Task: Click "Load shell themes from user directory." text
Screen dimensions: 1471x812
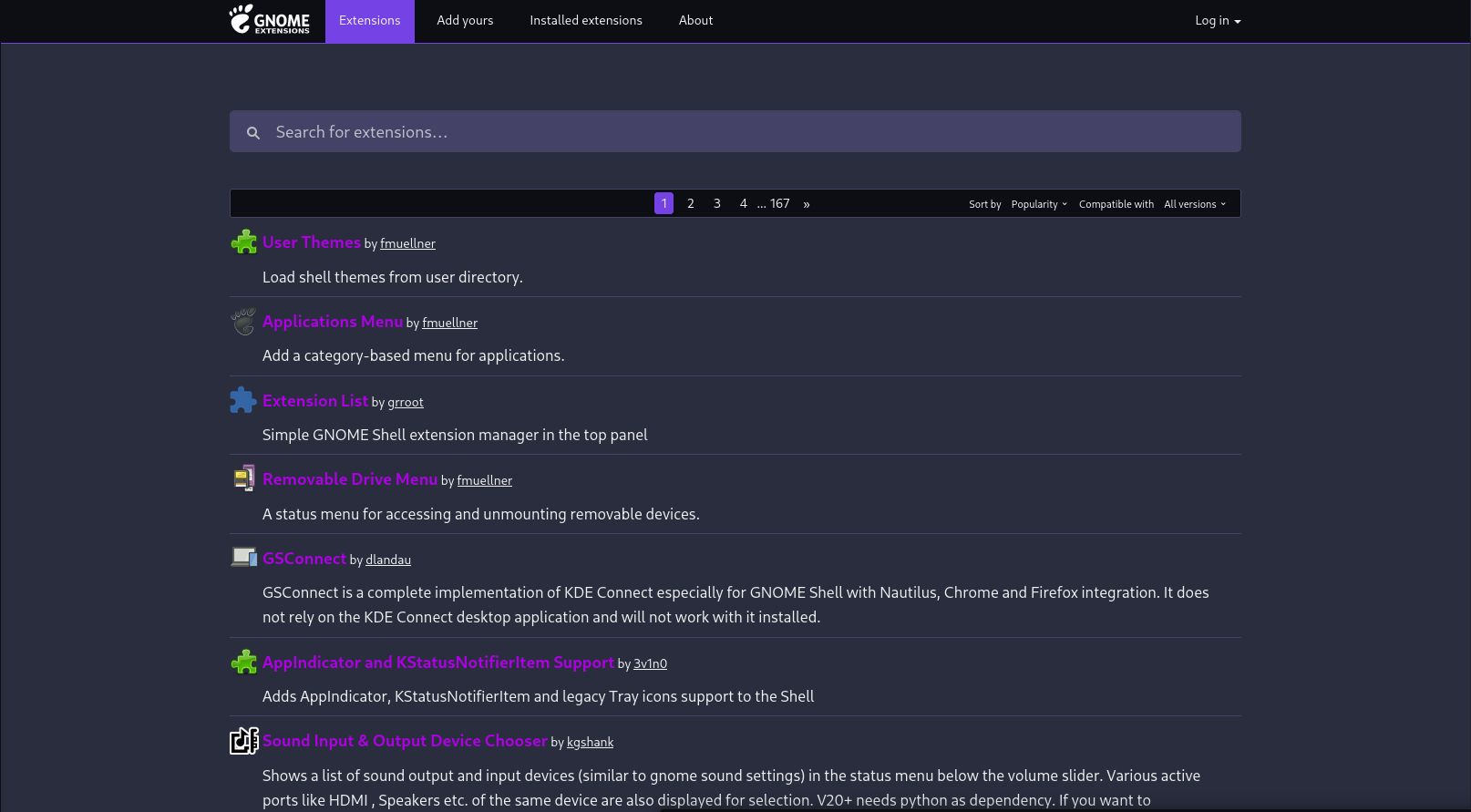Action: coord(393,277)
